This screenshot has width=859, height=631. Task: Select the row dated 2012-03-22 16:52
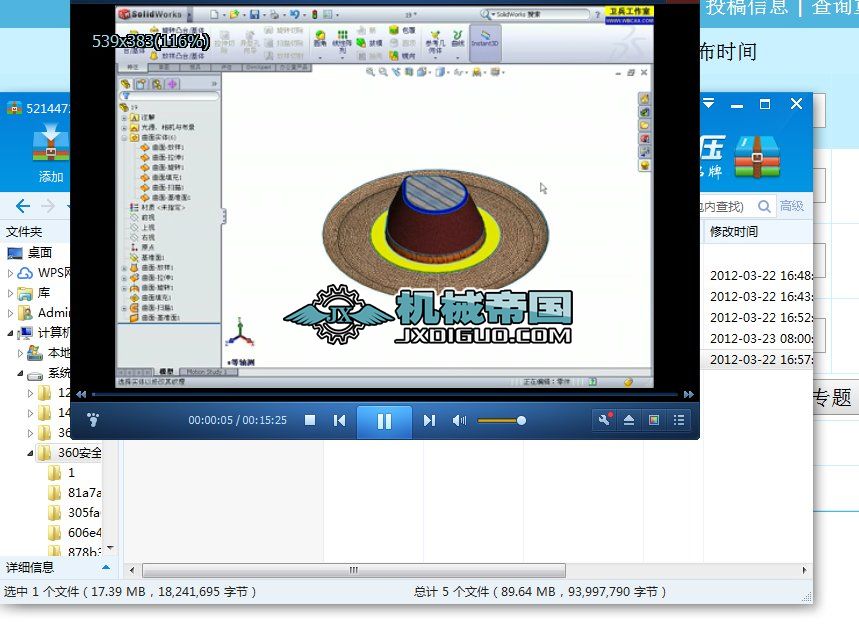[x=760, y=318]
